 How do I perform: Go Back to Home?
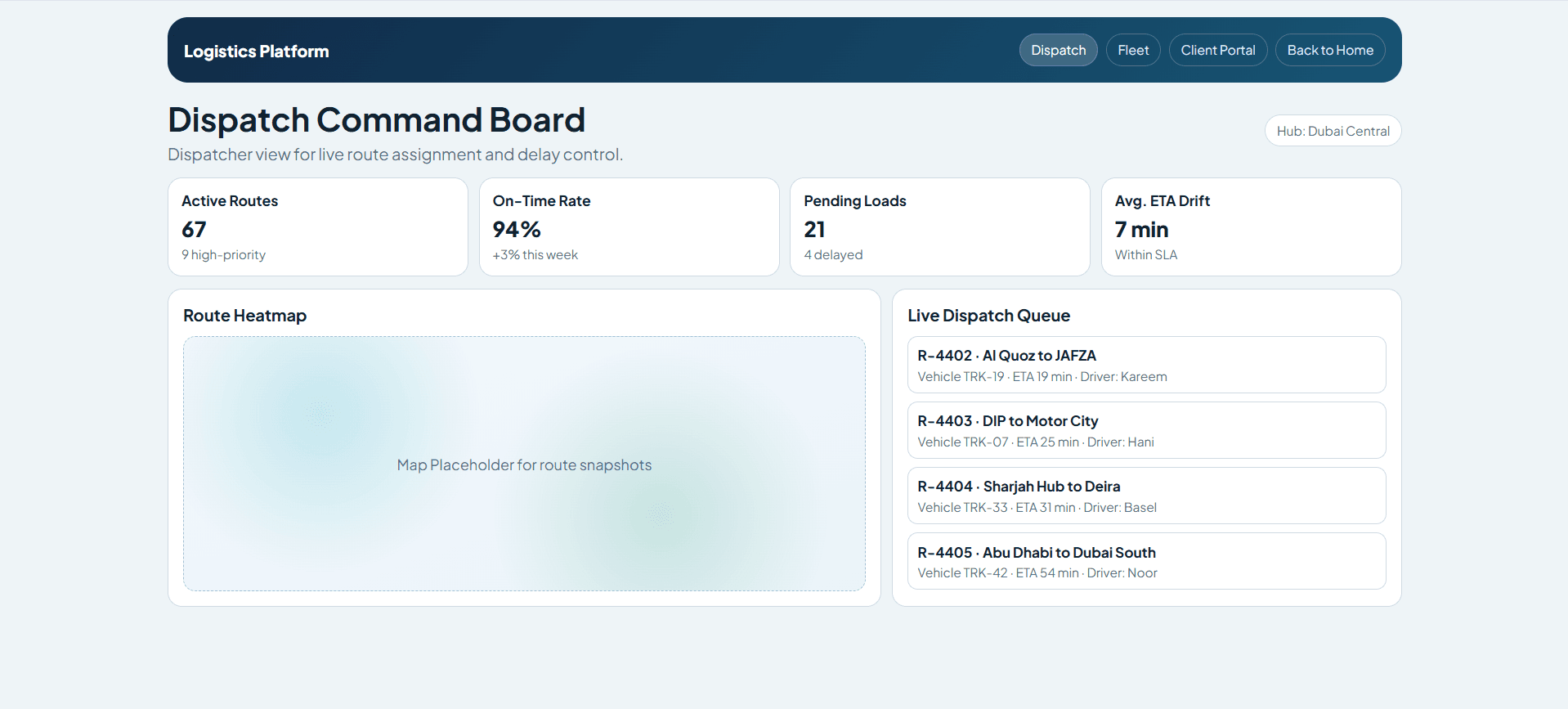1329,50
